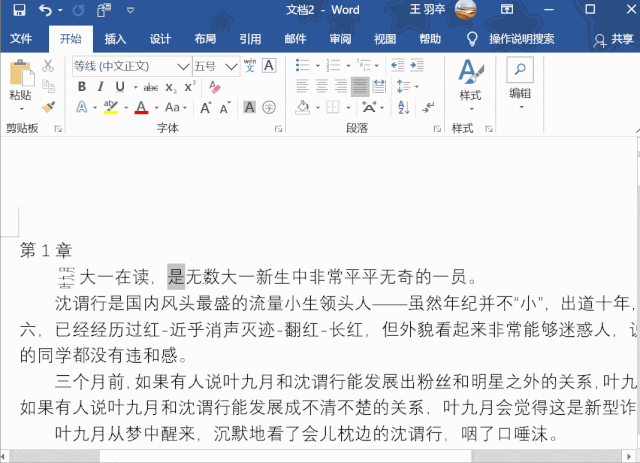Toggle show paragraph marks icon
The width and height of the screenshot is (640, 463).
pos(428,107)
